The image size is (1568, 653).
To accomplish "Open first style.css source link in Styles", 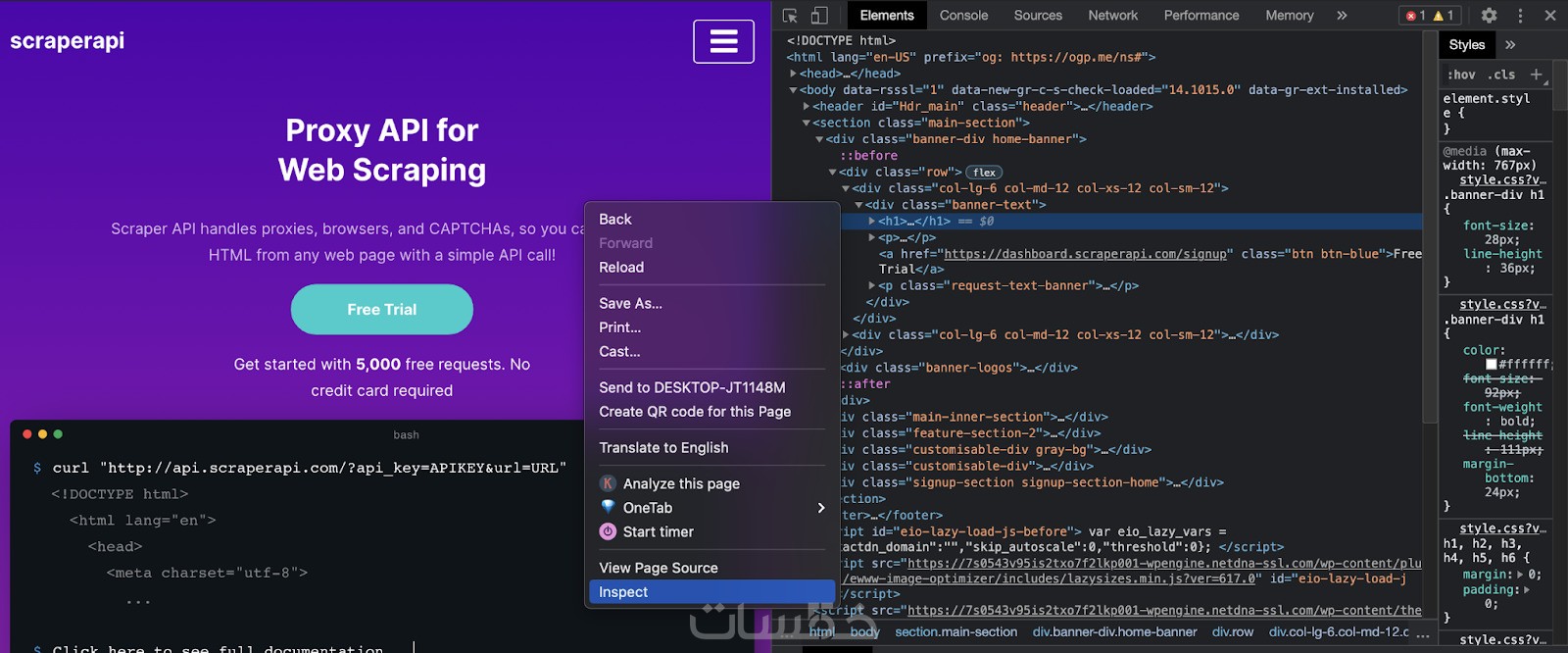I will coord(1502,180).
